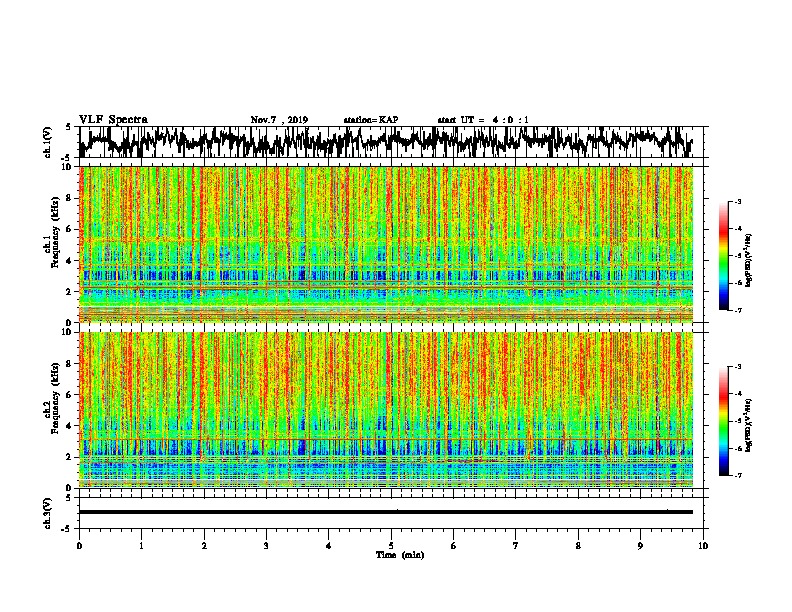The image size is (792, 612).
Task: Click the ch.3 flat black signal line
Action: pos(386,512)
